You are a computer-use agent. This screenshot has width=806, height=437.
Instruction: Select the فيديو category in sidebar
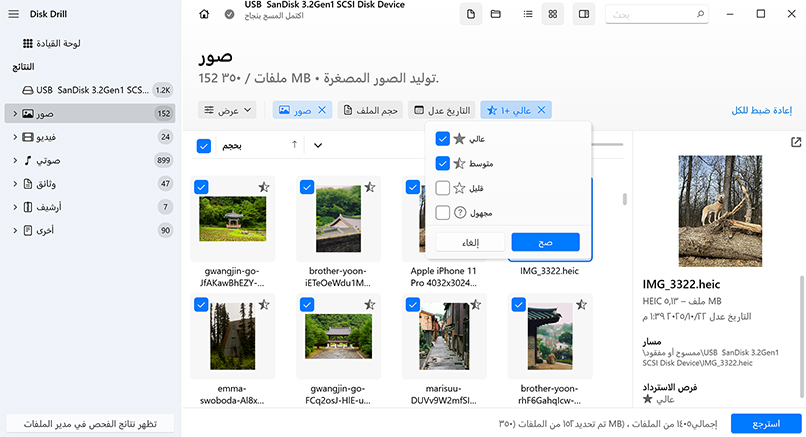click(x=90, y=137)
